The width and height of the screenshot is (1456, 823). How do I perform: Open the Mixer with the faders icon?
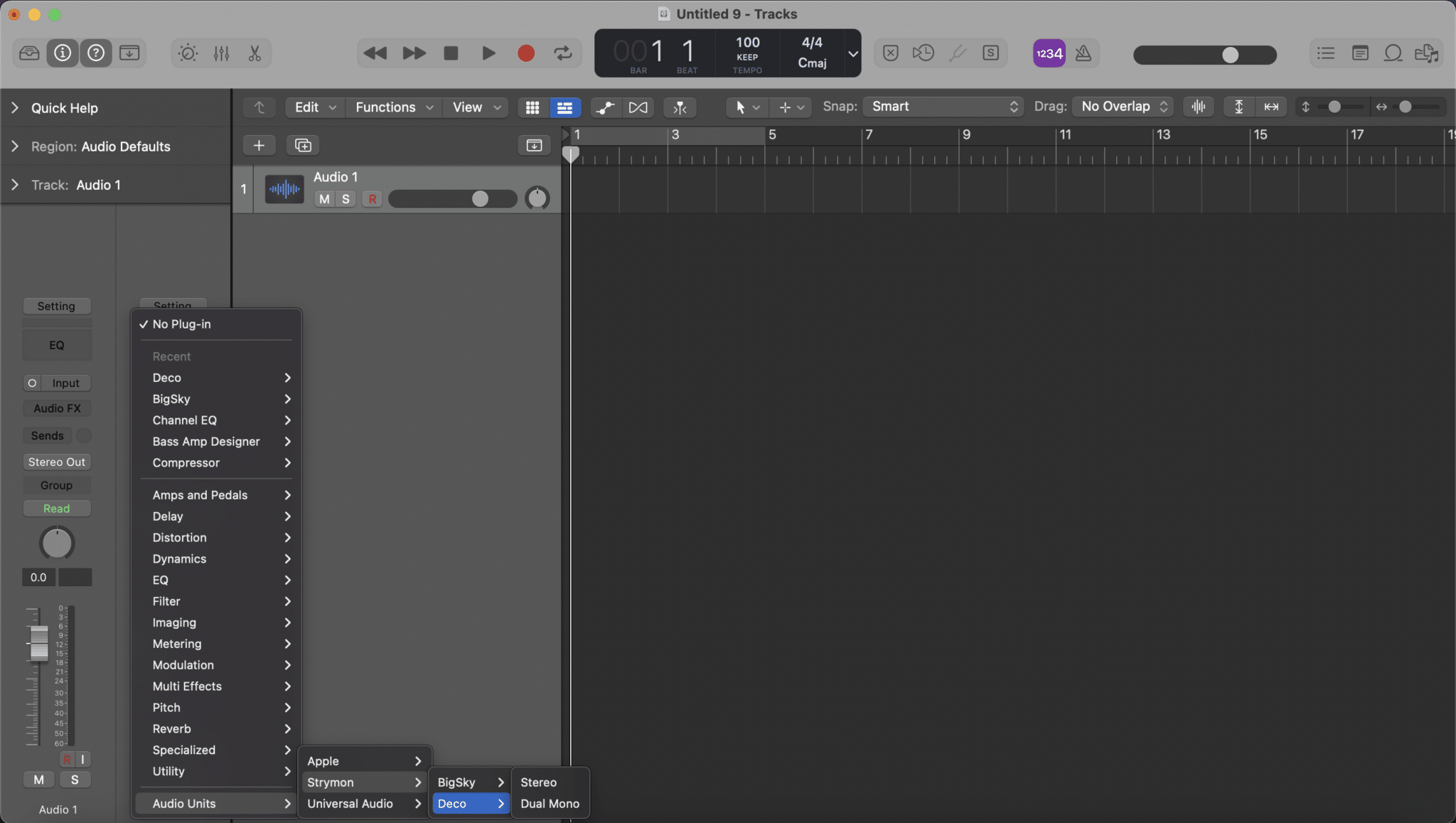[x=221, y=53]
